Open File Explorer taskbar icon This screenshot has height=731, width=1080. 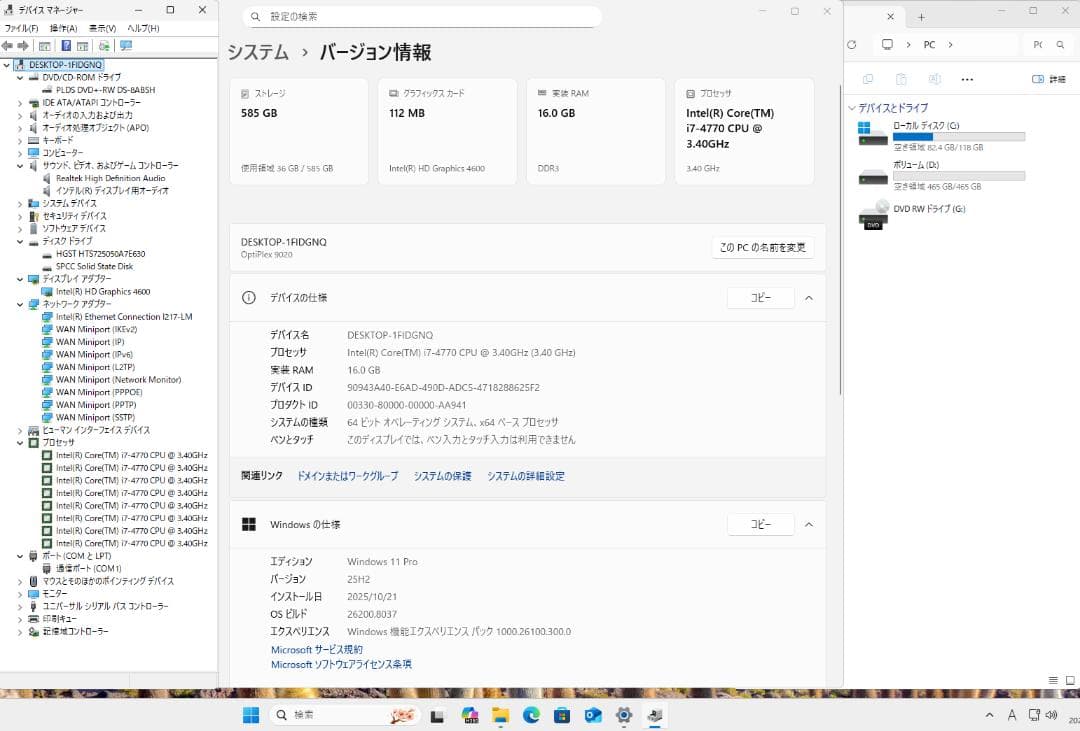pyautogui.click(x=500, y=716)
